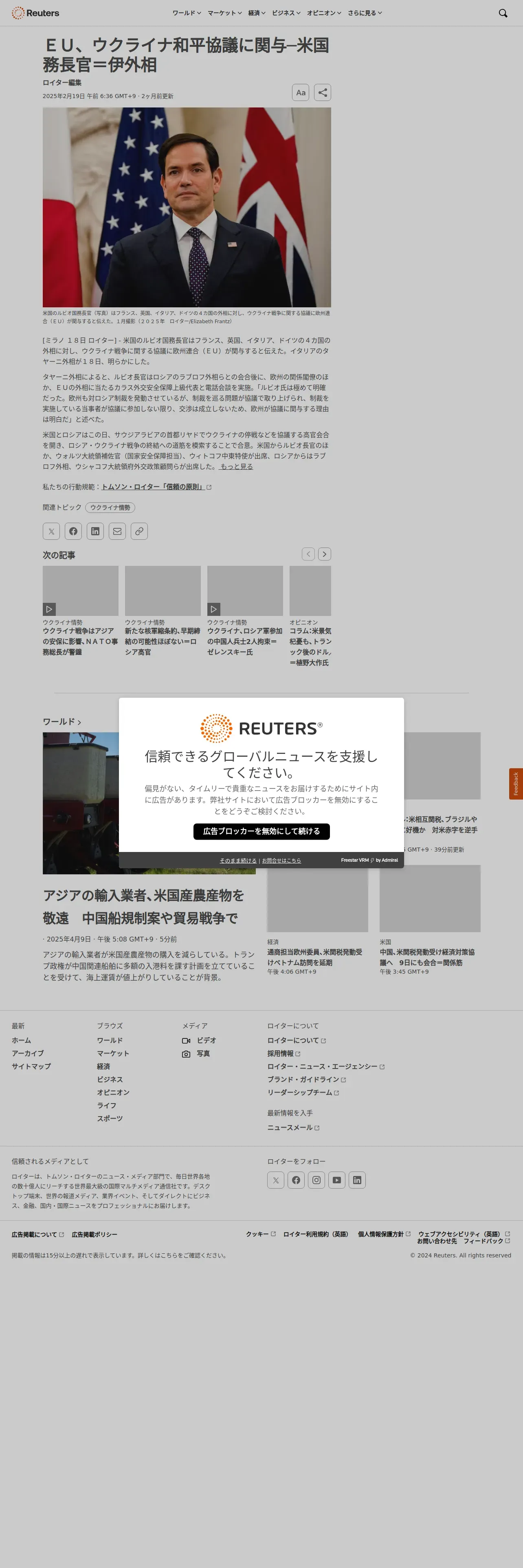This screenshot has width=523, height=1568.
Task: Click the main Rubio article photo
Action: click(187, 208)
